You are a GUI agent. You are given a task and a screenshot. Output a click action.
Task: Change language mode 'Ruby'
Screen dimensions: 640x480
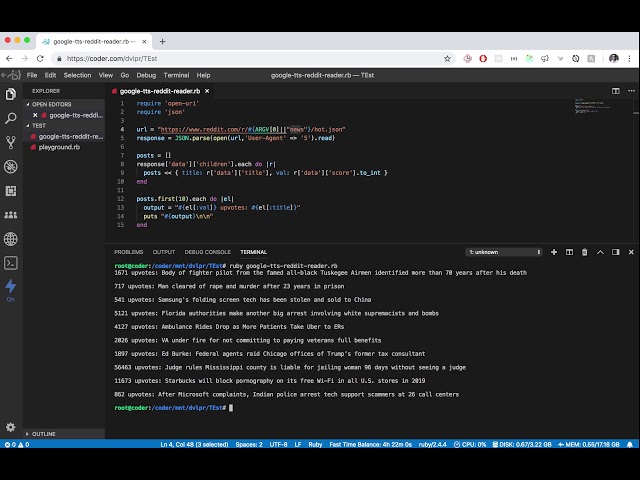(x=315, y=444)
